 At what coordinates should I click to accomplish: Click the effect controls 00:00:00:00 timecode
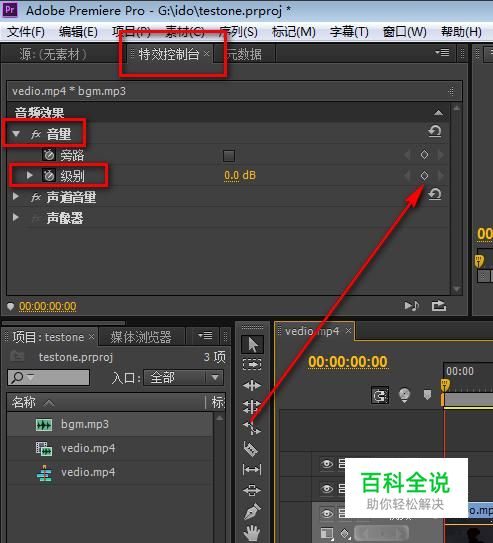pos(48,306)
